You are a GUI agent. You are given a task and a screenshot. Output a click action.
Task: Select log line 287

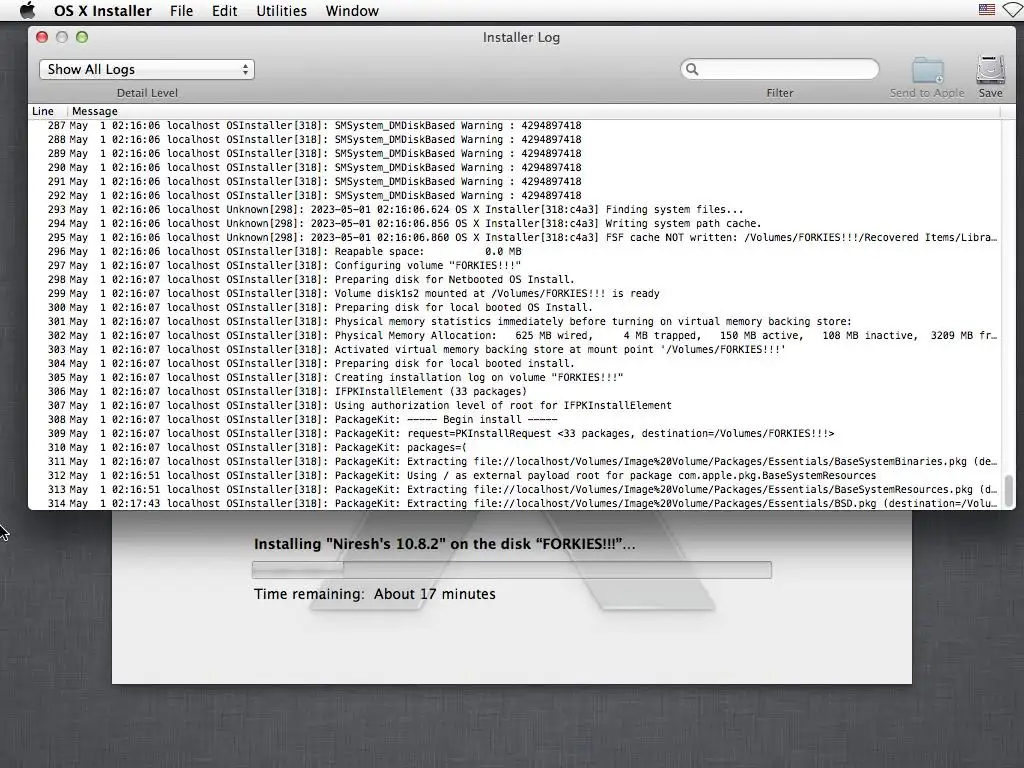pyautogui.click(x=514, y=125)
